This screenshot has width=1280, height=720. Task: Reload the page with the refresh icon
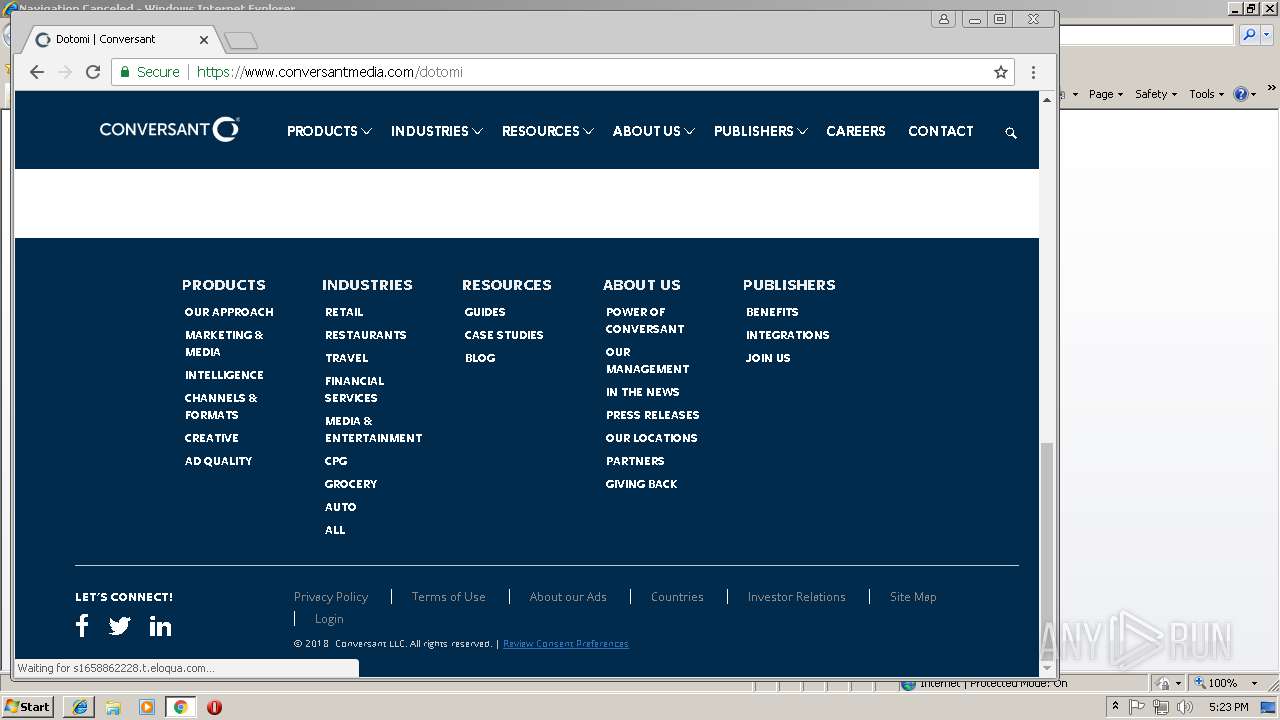point(93,72)
